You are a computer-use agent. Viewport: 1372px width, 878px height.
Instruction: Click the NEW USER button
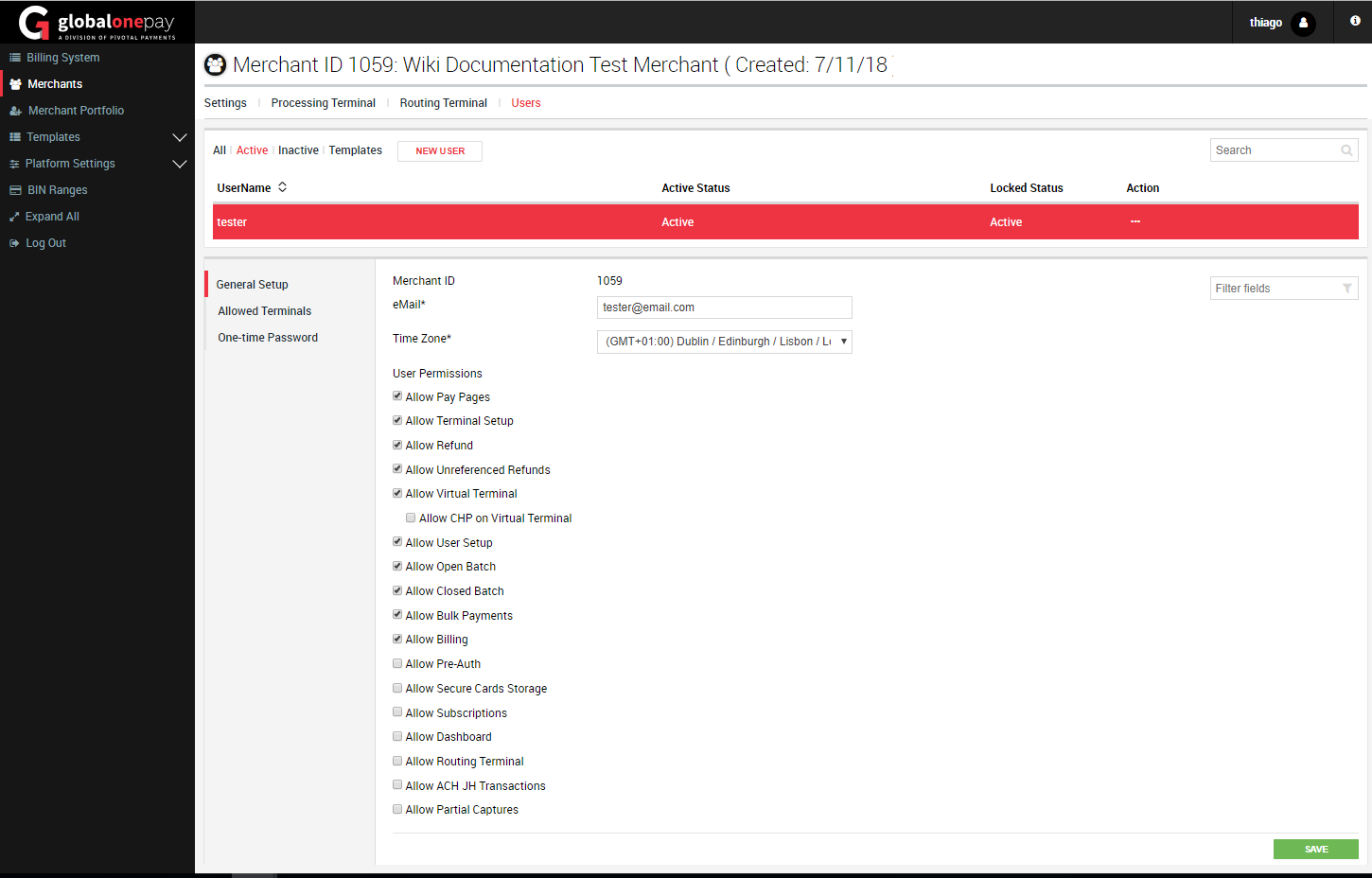[440, 151]
